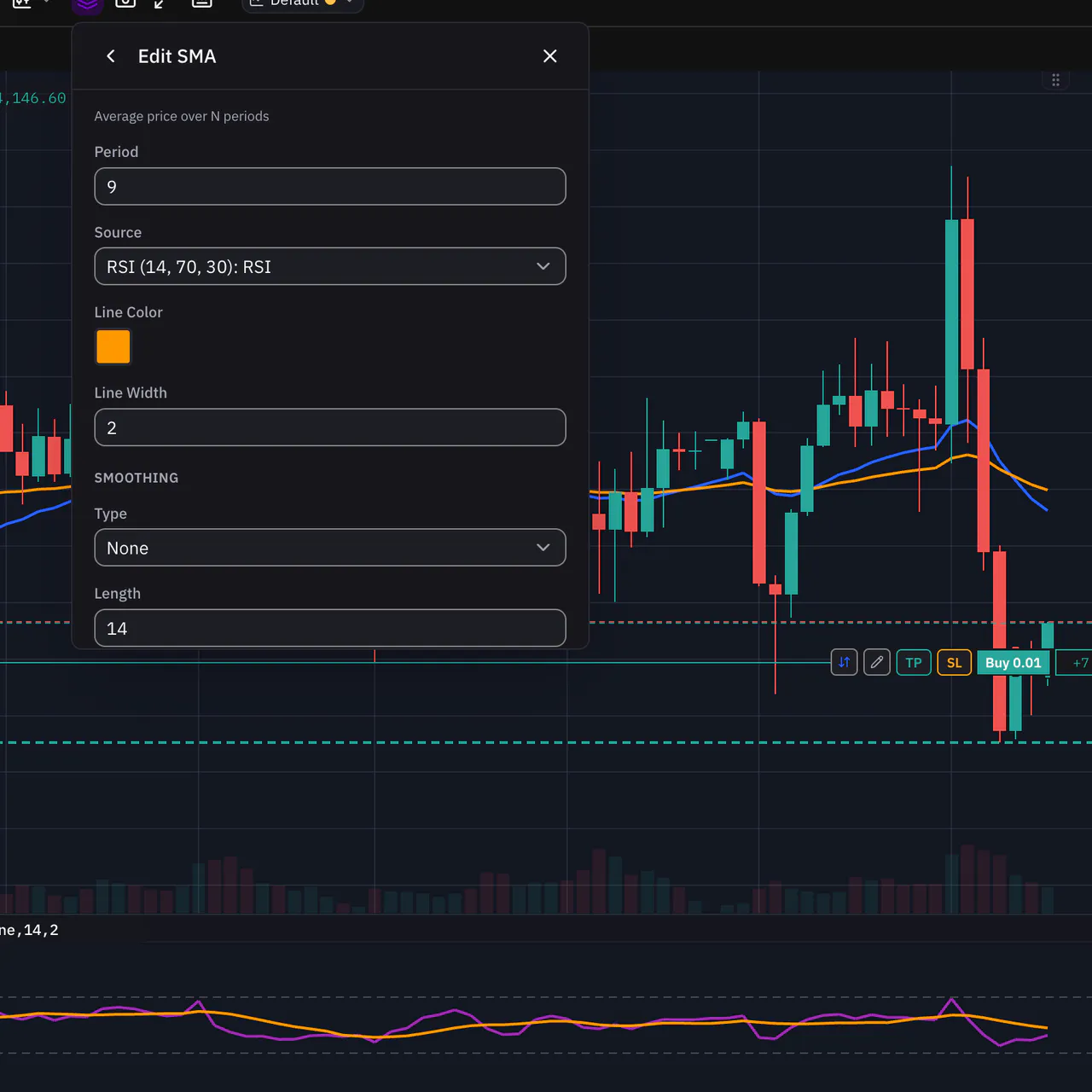Click the Buy 0.01 position label
The width and height of the screenshot is (1092, 1092).
coord(1014,663)
